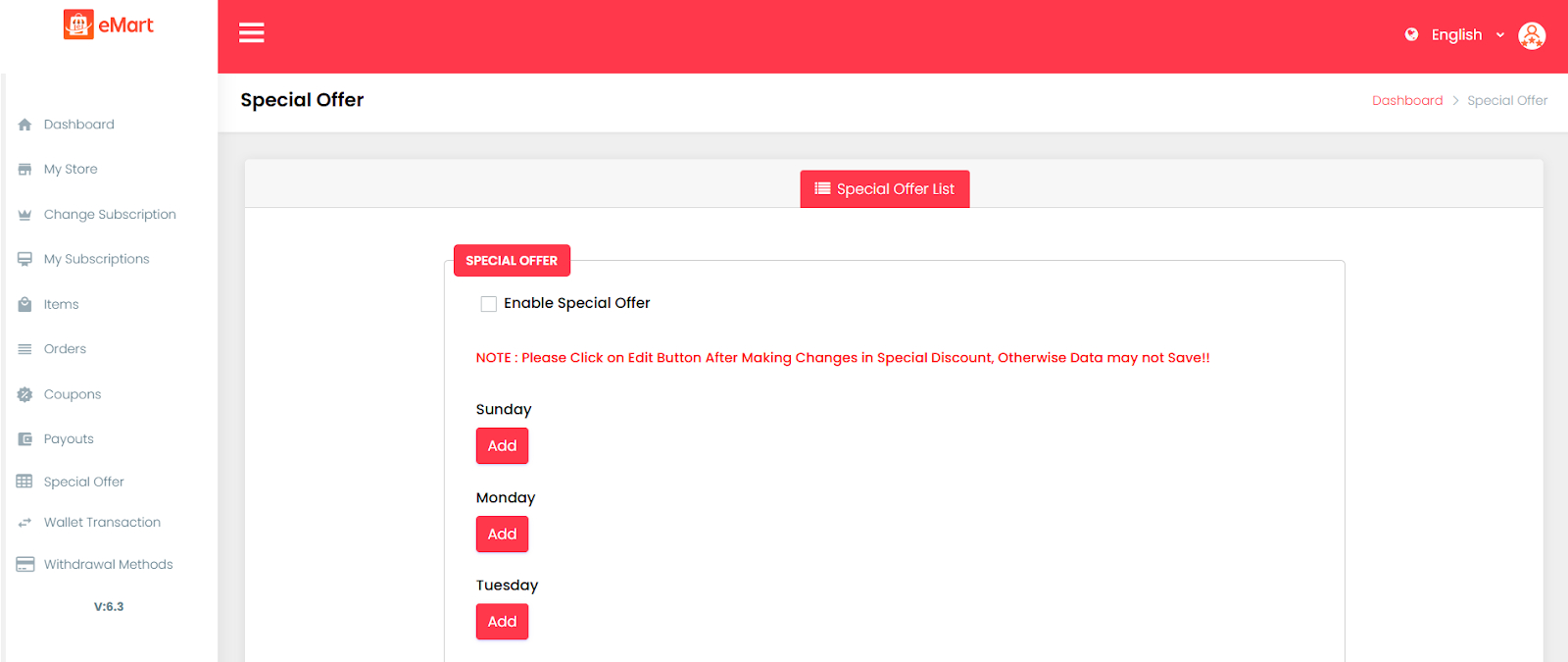Click the Coupons badge icon
This screenshot has height=662, width=1568.
pos(24,394)
